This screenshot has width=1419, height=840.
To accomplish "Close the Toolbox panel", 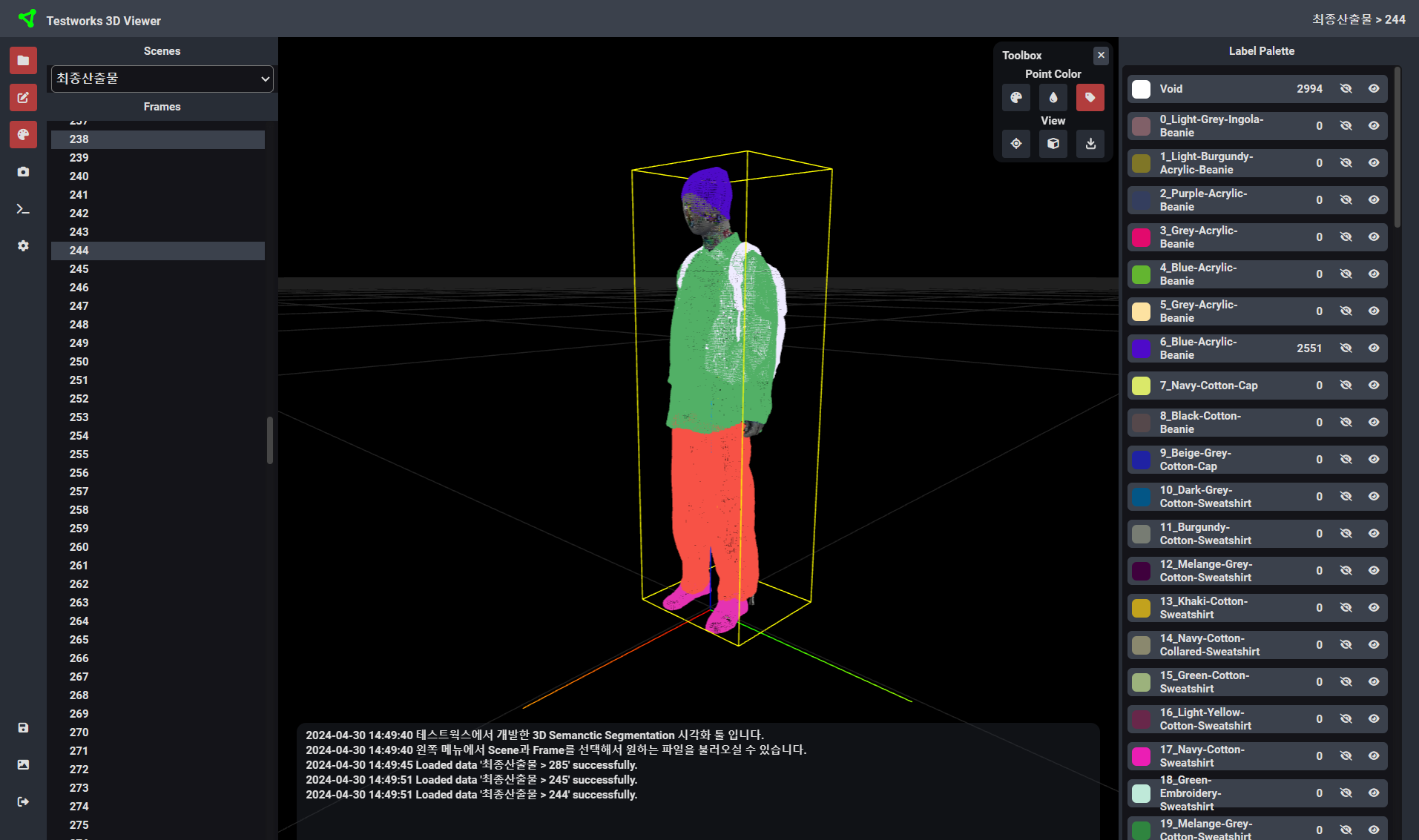I will (1101, 55).
